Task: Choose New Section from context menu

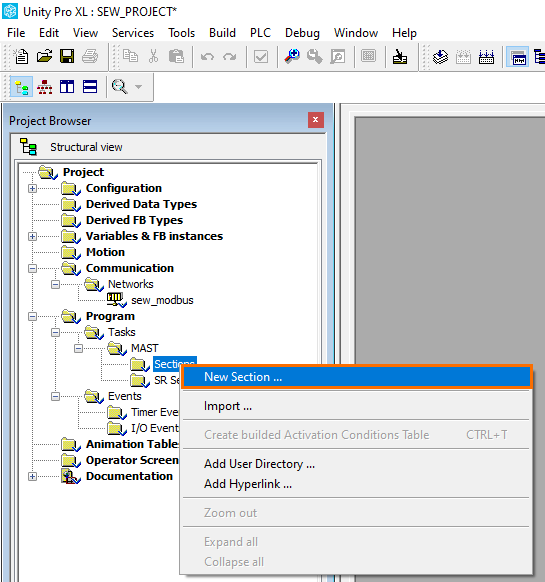Action: pos(357,377)
